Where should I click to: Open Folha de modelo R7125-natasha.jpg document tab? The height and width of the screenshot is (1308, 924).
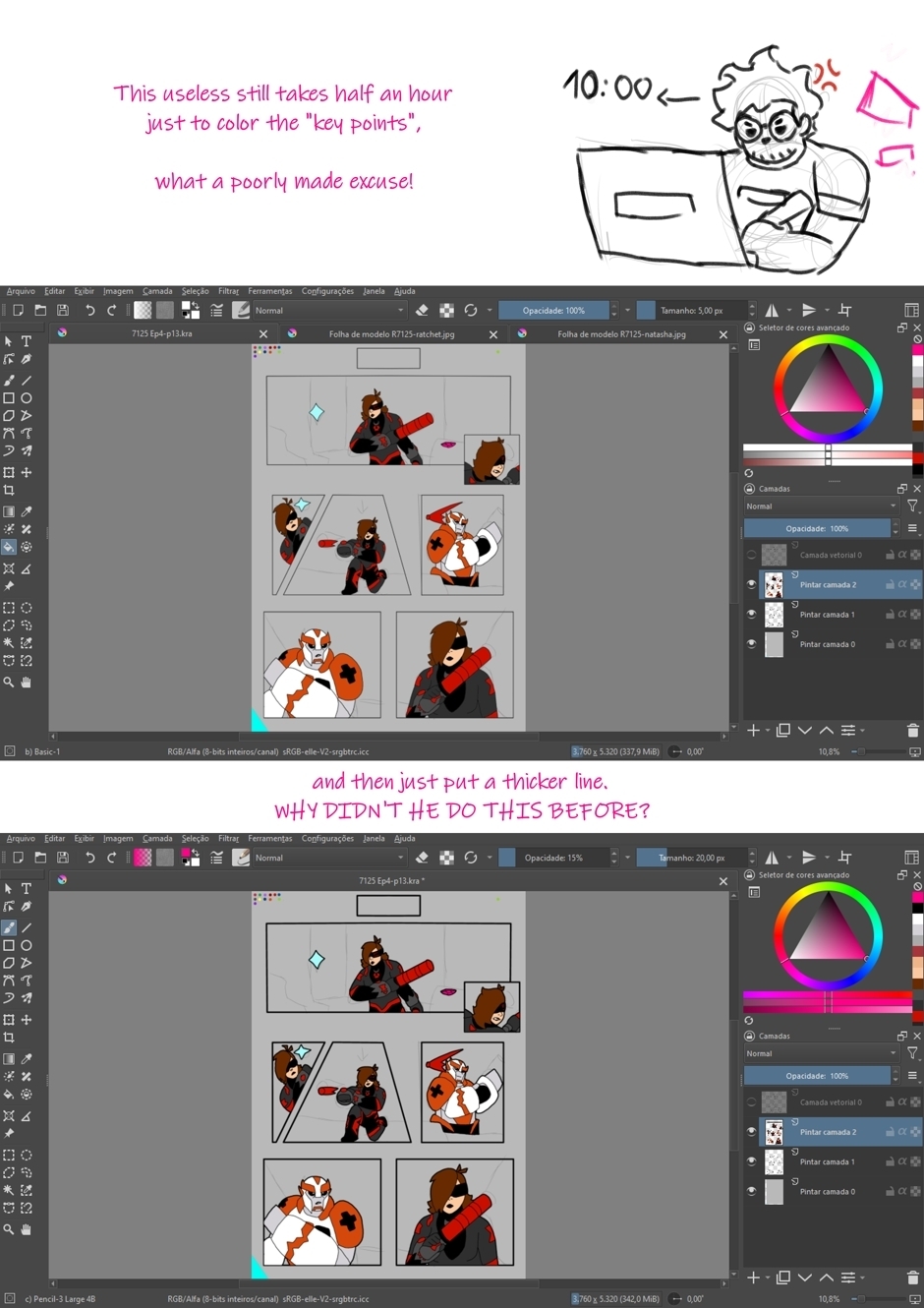tap(621, 334)
